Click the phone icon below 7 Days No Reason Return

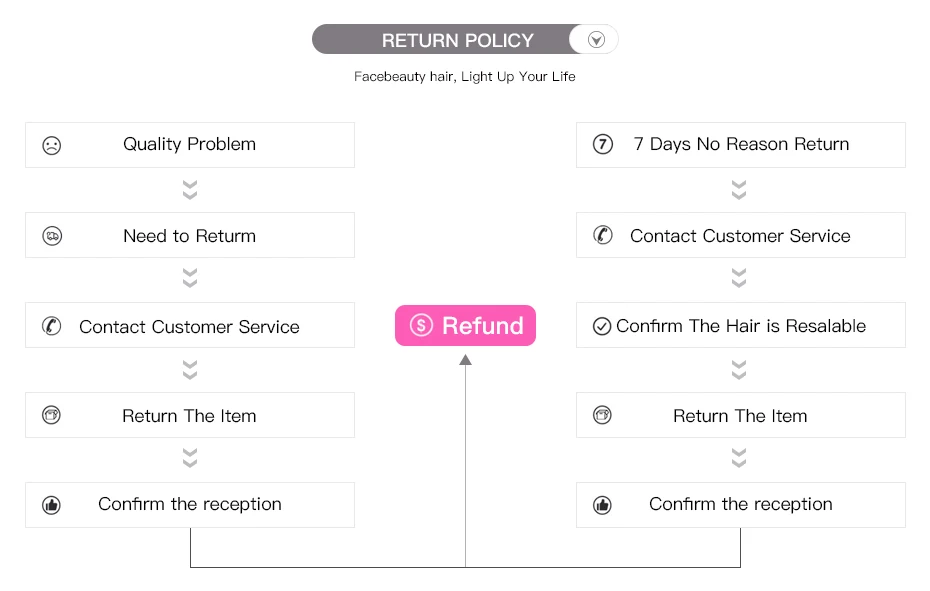click(x=603, y=236)
